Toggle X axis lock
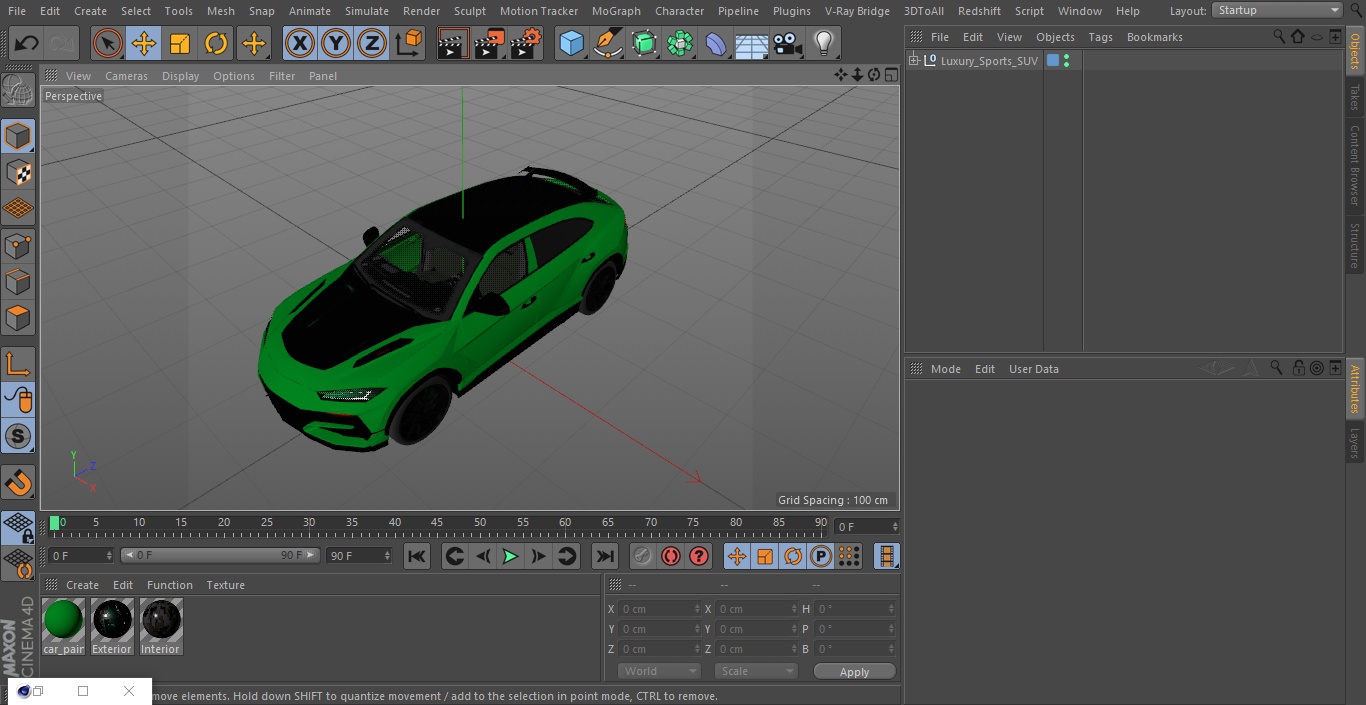 tap(300, 44)
